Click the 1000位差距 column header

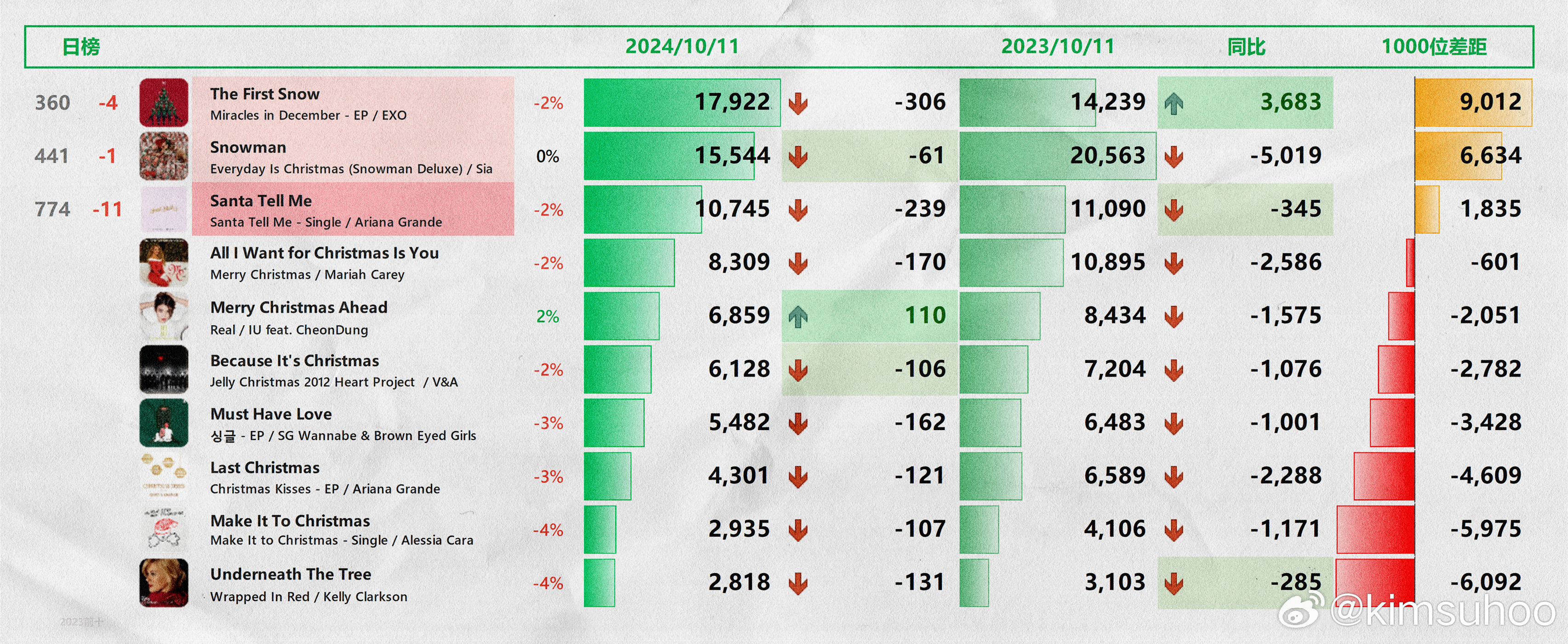(x=1433, y=46)
